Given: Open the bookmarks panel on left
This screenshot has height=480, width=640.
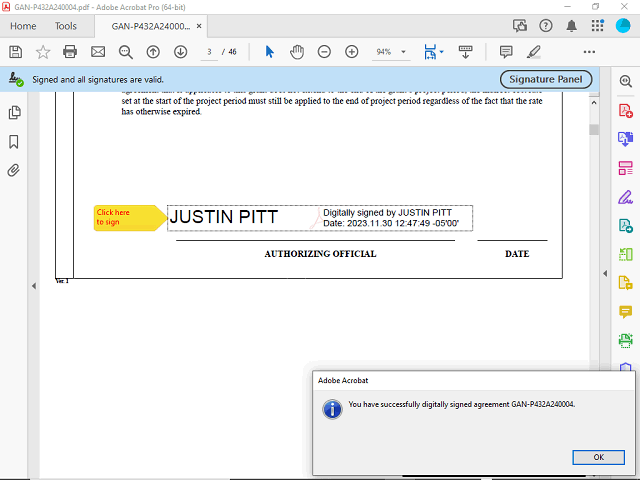Looking at the screenshot, I should [15, 141].
